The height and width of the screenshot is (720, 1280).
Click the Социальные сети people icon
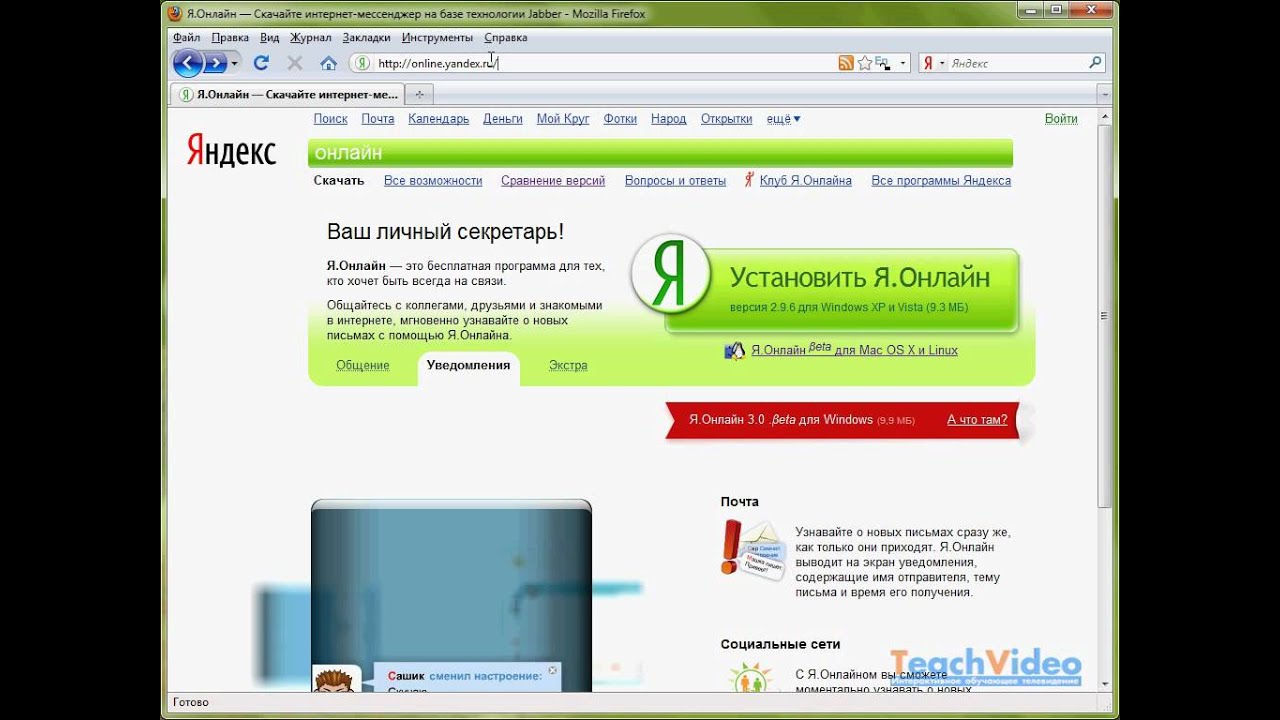[x=750, y=677]
